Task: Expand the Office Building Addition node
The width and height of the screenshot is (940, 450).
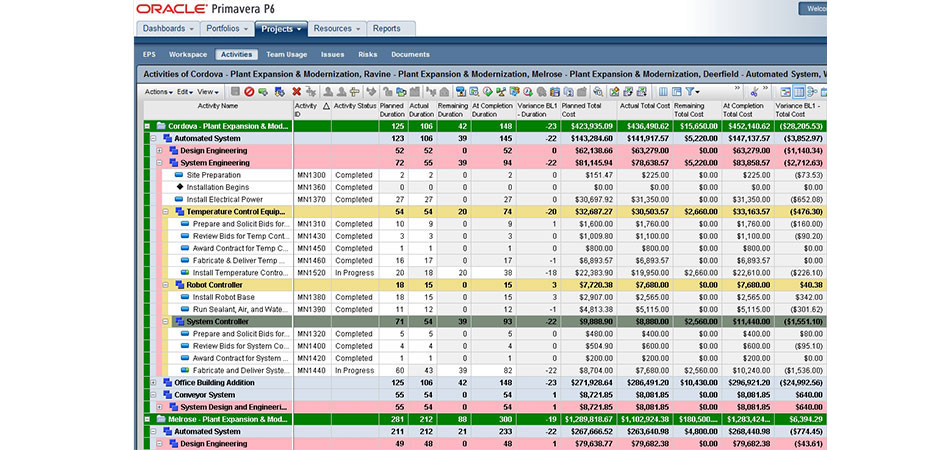Action: (x=155, y=381)
